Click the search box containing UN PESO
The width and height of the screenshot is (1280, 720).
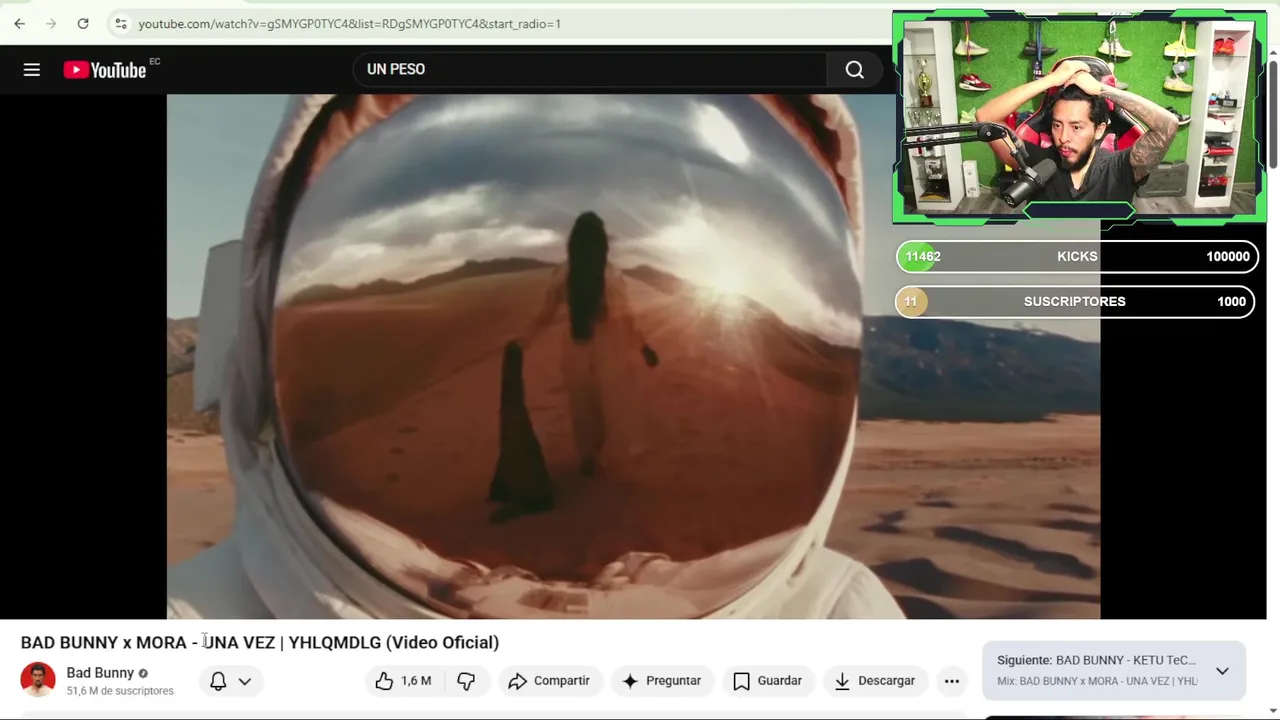click(590, 69)
